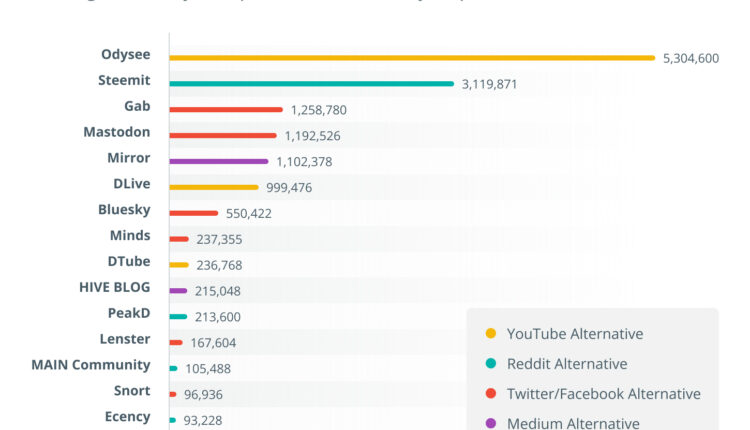Toggle the Twitter/Facebook Alternative legend label
Screen dimensions: 750x430
[x=603, y=394]
